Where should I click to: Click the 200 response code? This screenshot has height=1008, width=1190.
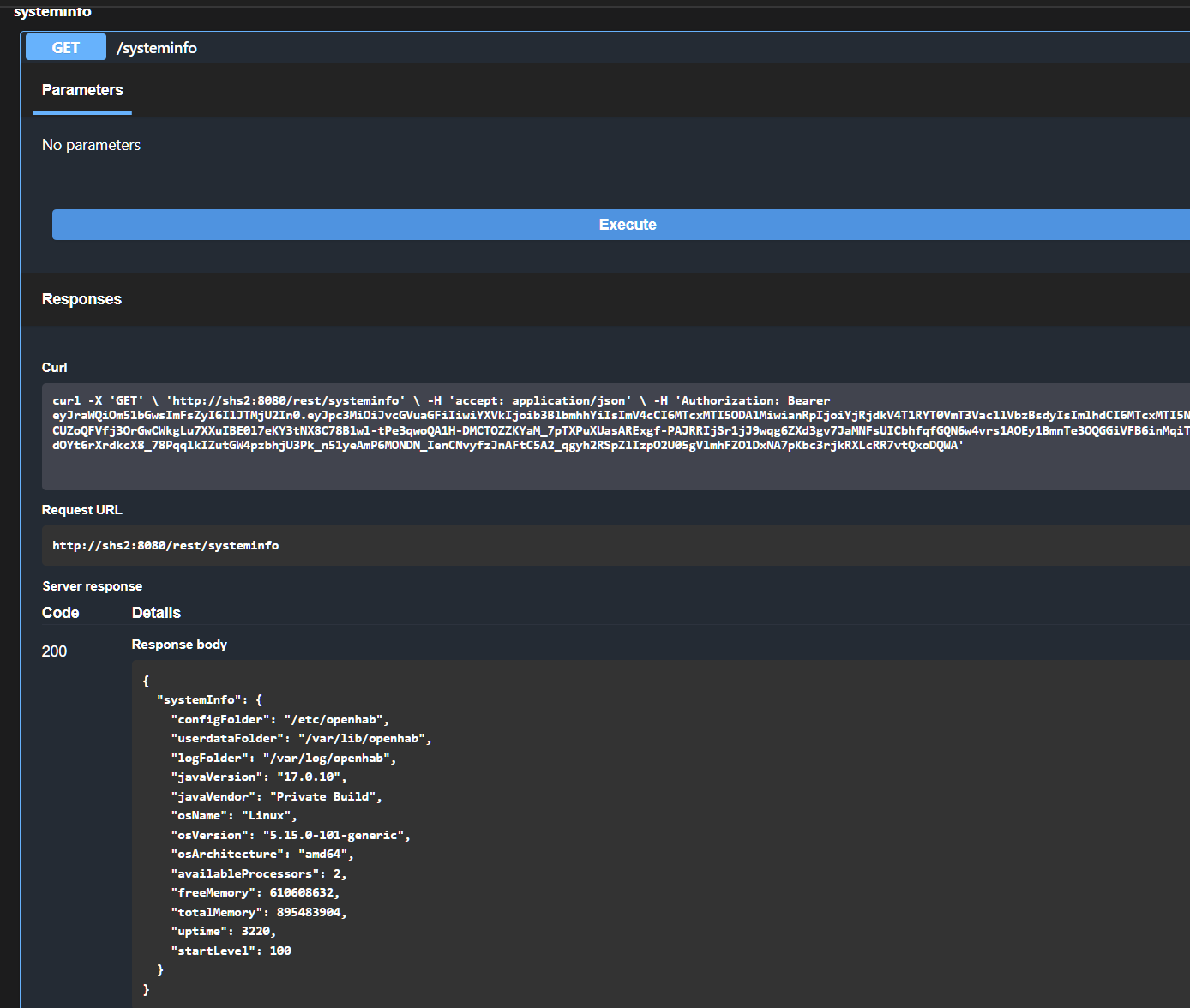(54, 651)
